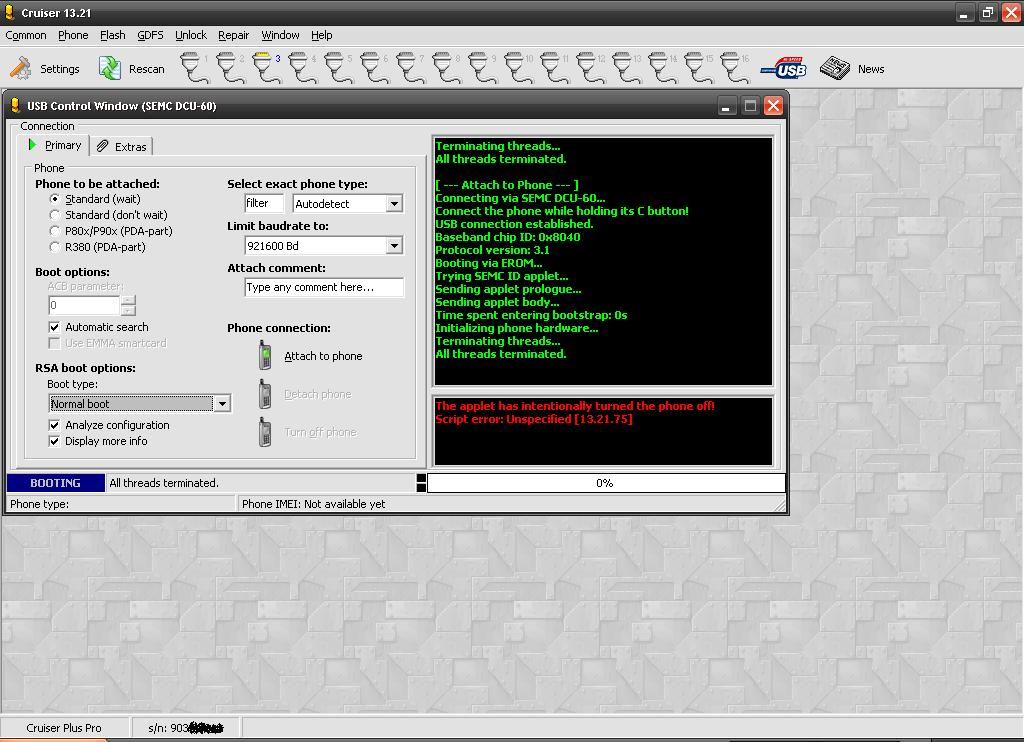Open the Repair menu
1024x742 pixels.
click(234, 35)
